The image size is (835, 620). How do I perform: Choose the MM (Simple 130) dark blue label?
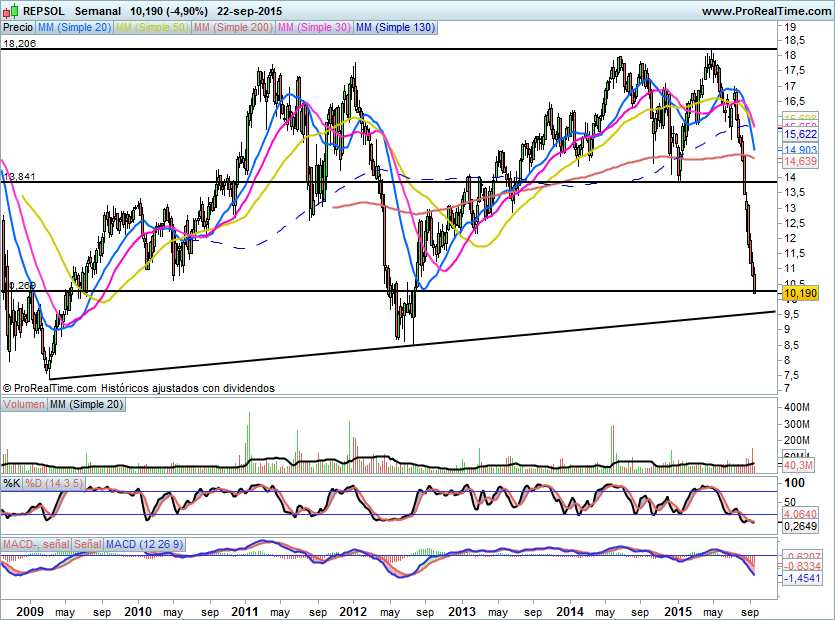(x=395, y=27)
